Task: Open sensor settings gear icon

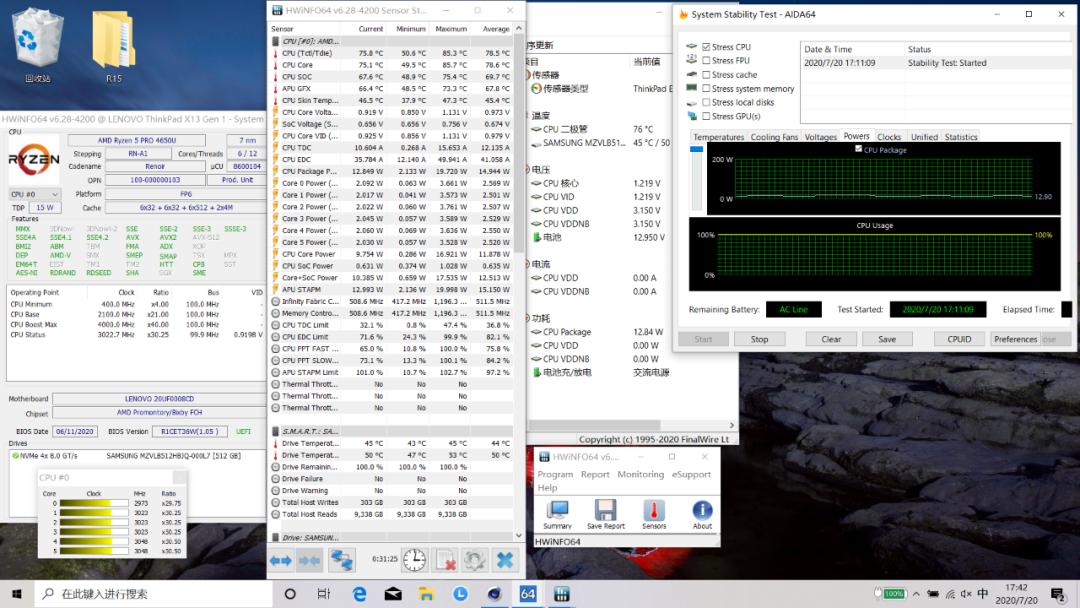Action: click(x=475, y=560)
